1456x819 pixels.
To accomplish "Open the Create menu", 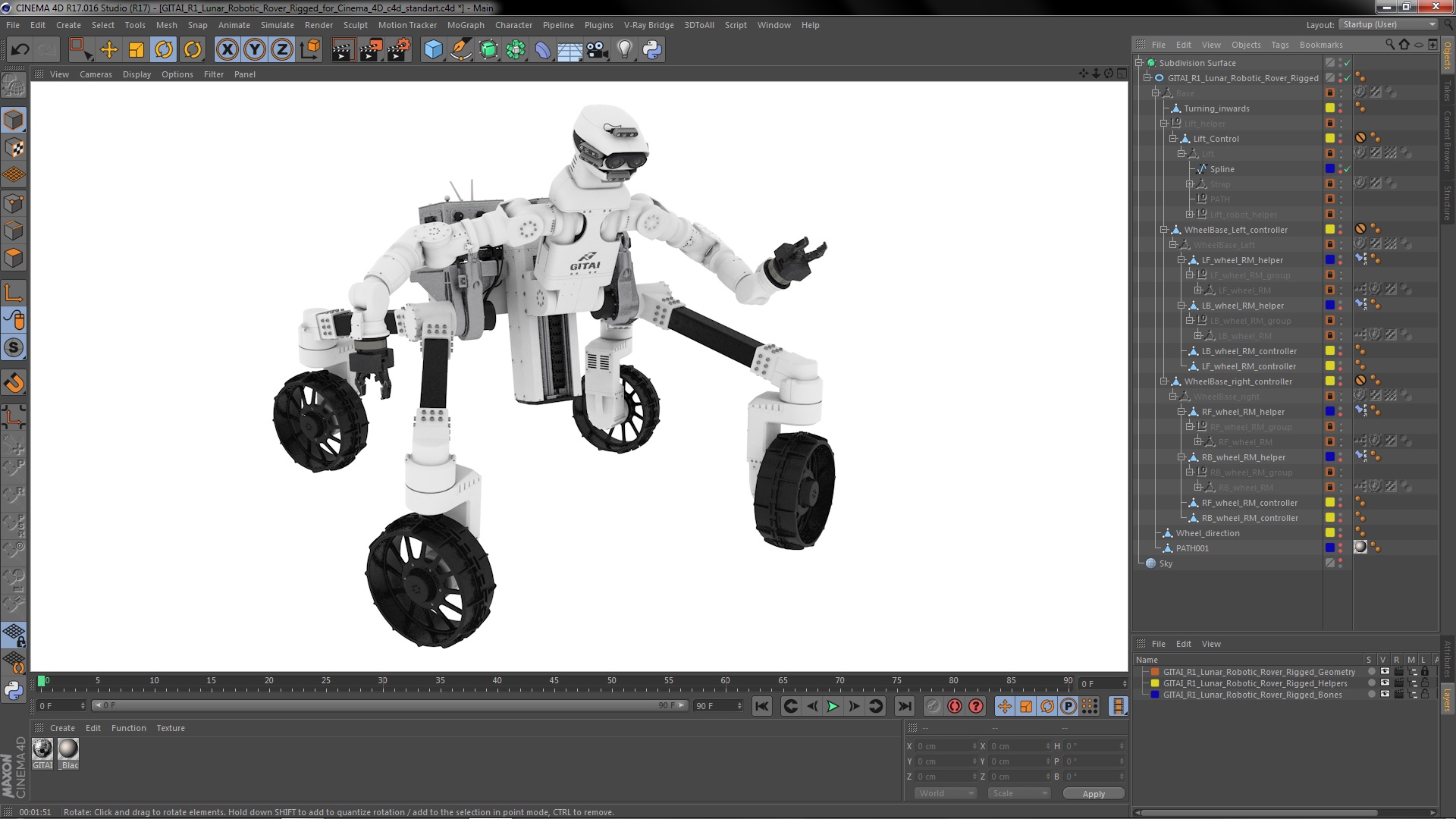I will (x=68, y=25).
